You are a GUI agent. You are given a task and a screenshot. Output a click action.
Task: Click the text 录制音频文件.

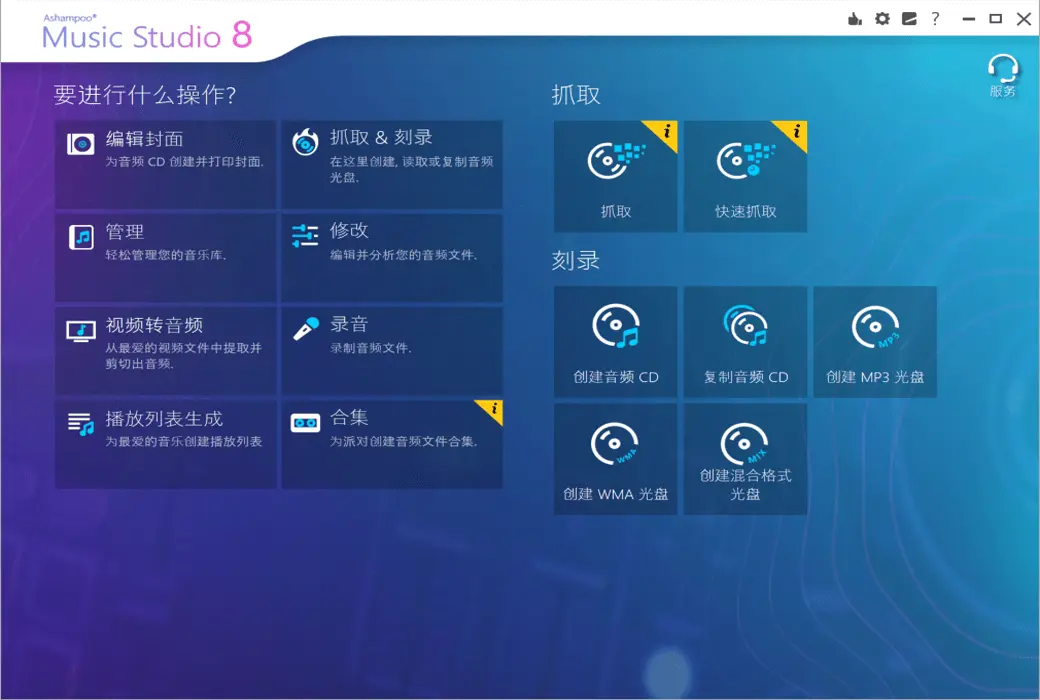371,348
